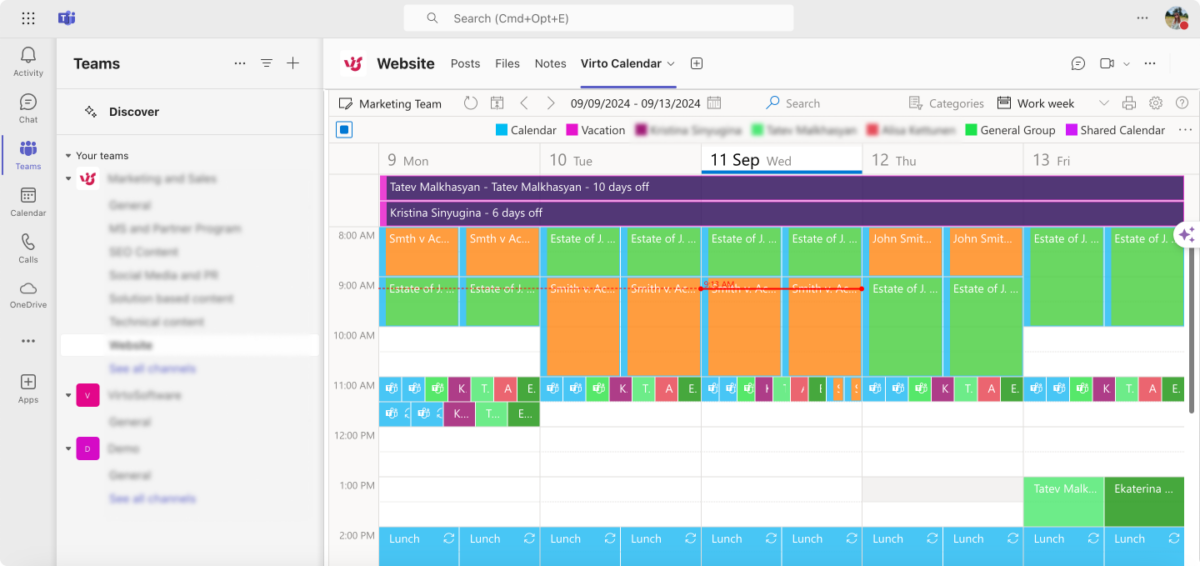Open Virto calendar settings gear
The height and width of the screenshot is (566, 1200).
pyautogui.click(x=1156, y=103)
